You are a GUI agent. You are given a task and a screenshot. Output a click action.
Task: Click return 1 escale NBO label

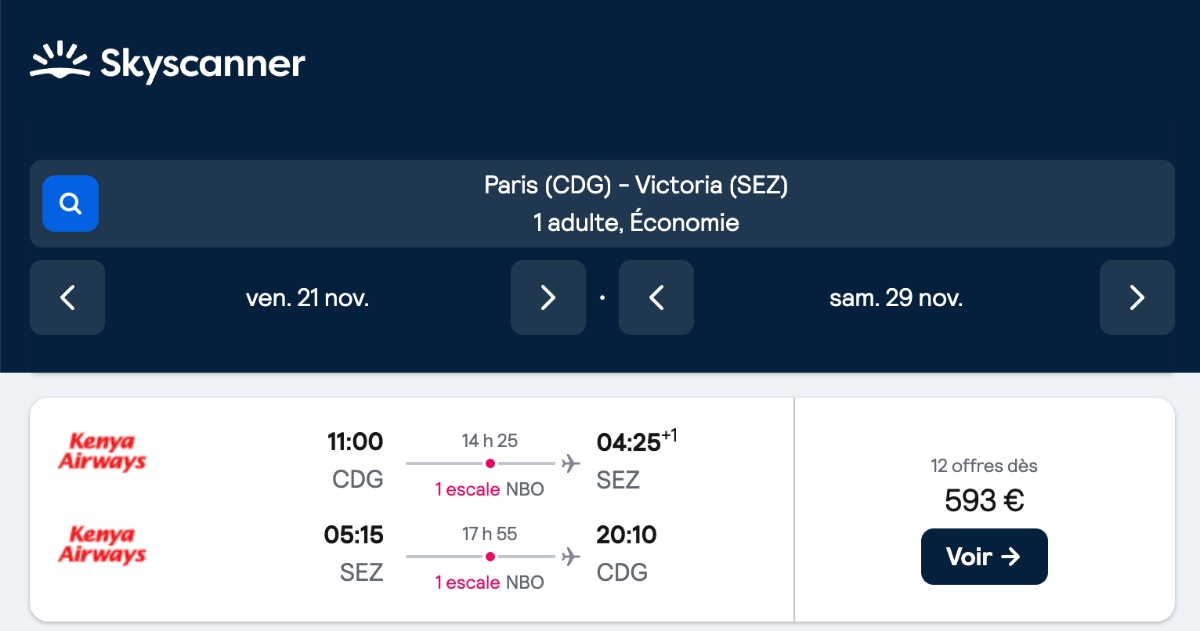point(489,582)
